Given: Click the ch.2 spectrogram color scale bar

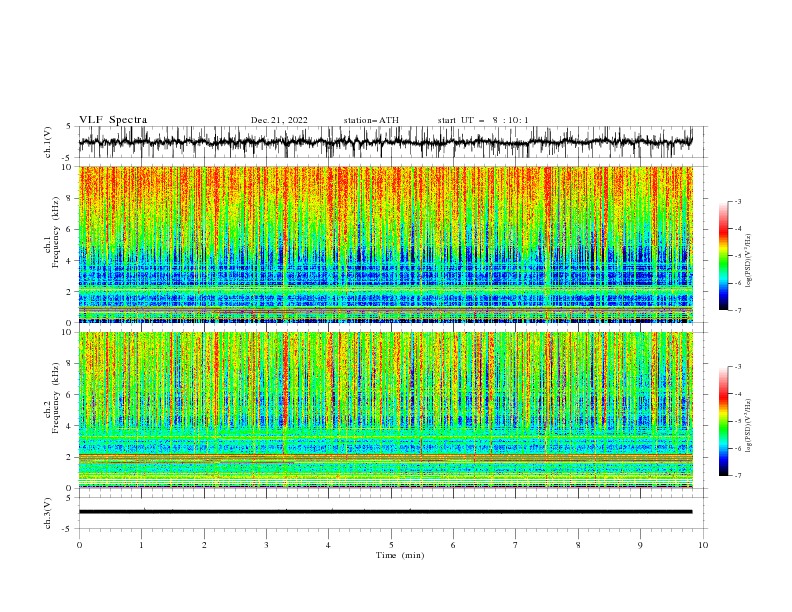Looking at the screenshot, I should pyautogui.click(x=723, y=421).
